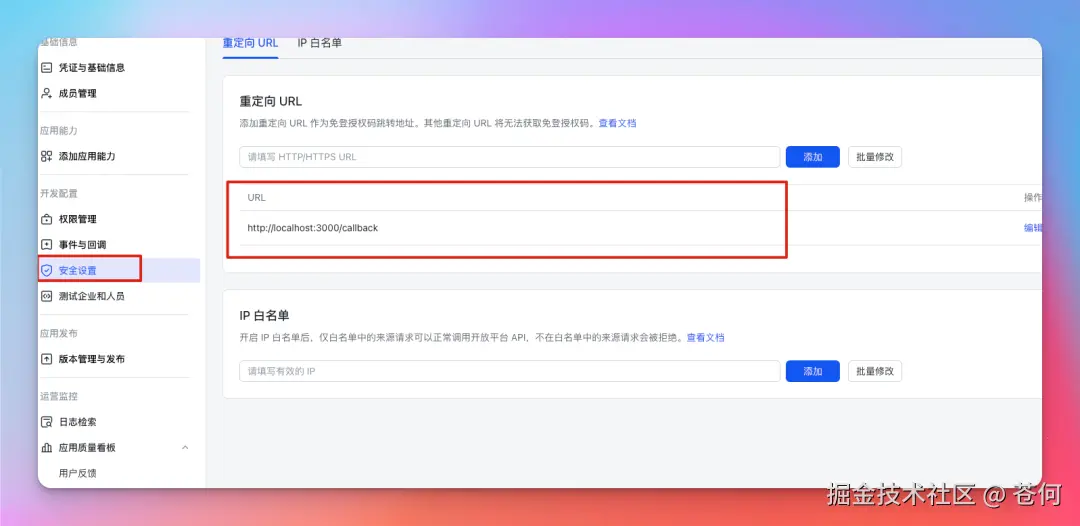This screenshot has width=1080, height=526.
Task: Focus the 请填写有效的 IP input field
Action: coord(510,371)
